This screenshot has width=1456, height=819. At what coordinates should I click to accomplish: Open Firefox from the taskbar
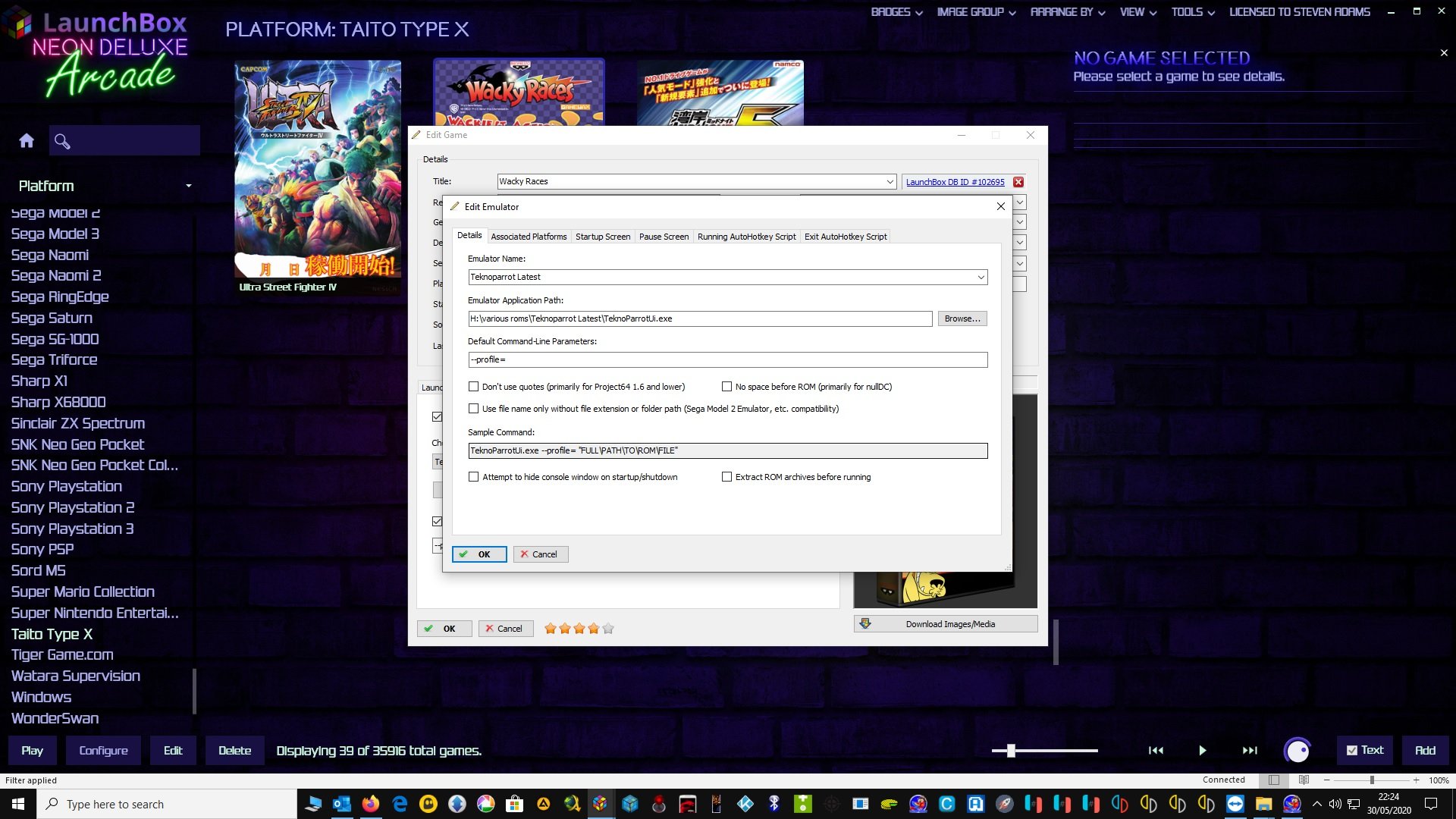pyautogui.click(x=370, y=804)
